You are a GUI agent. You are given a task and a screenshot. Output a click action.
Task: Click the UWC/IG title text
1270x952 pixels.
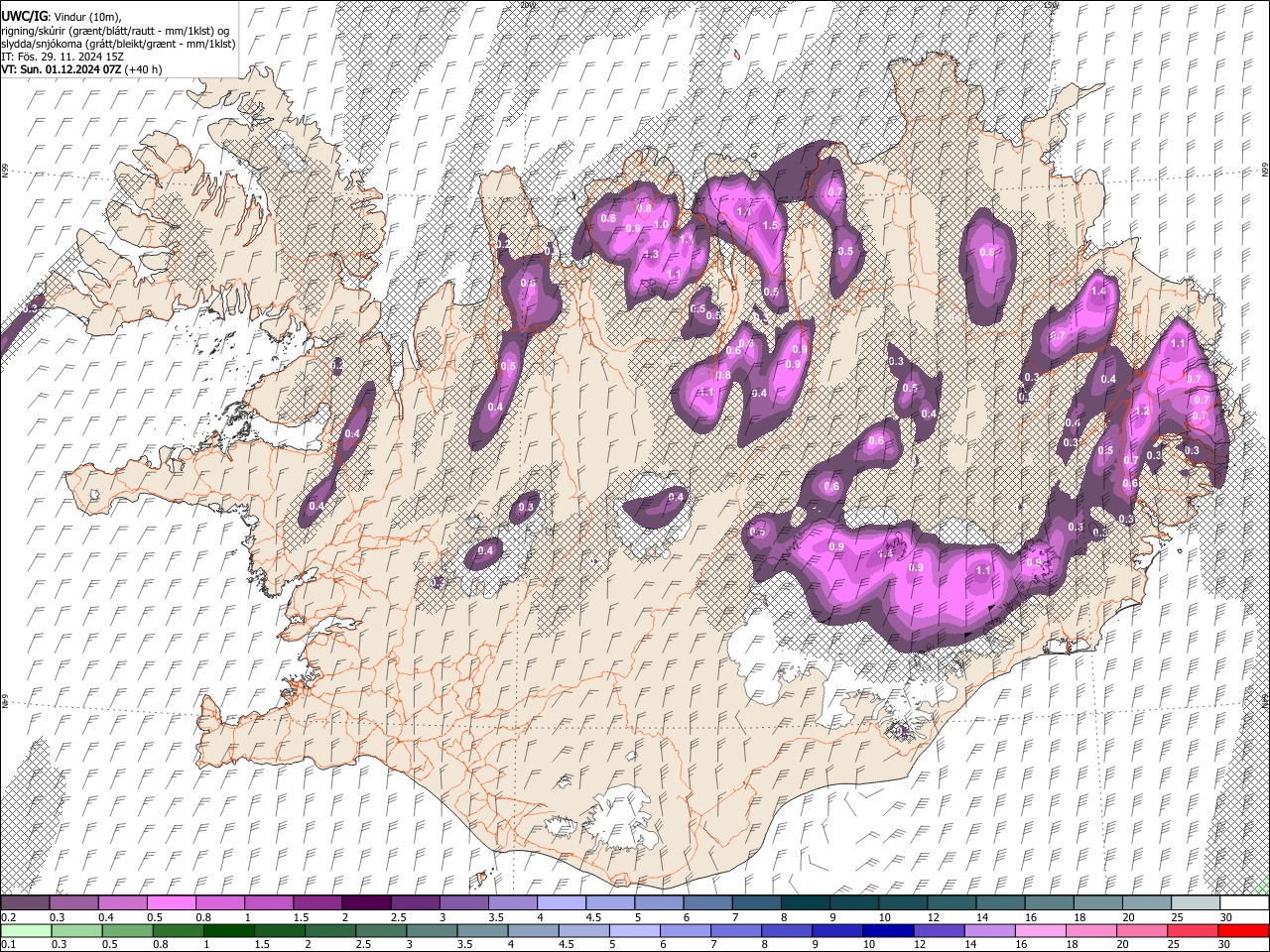click(23, 15)
